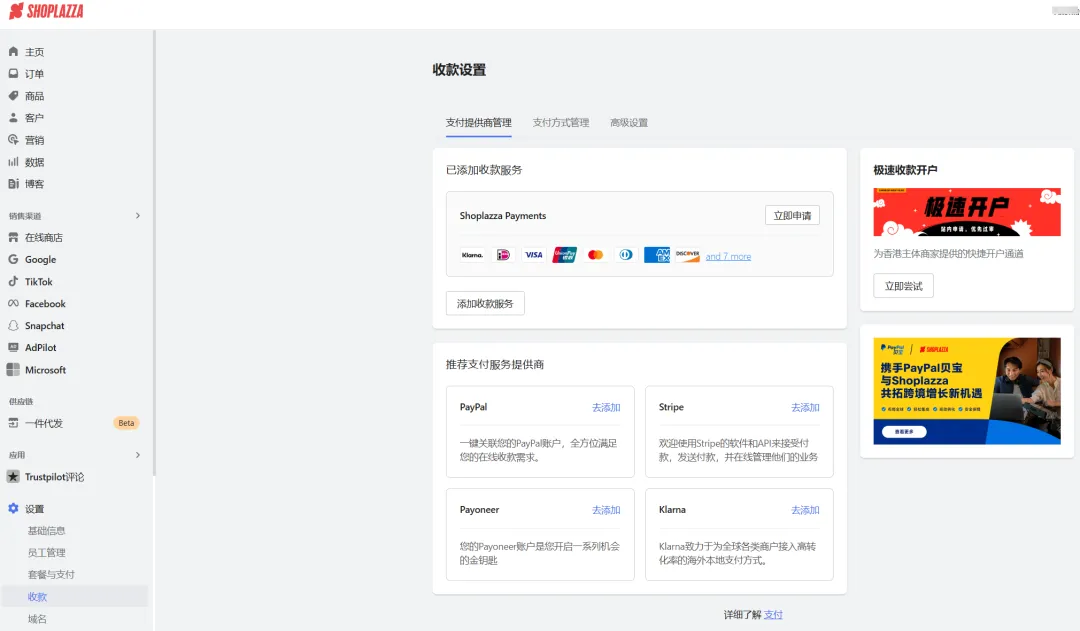Open the Trustpilot评论 app icon
Screen dimensions: 1080x631
[14, 477]
